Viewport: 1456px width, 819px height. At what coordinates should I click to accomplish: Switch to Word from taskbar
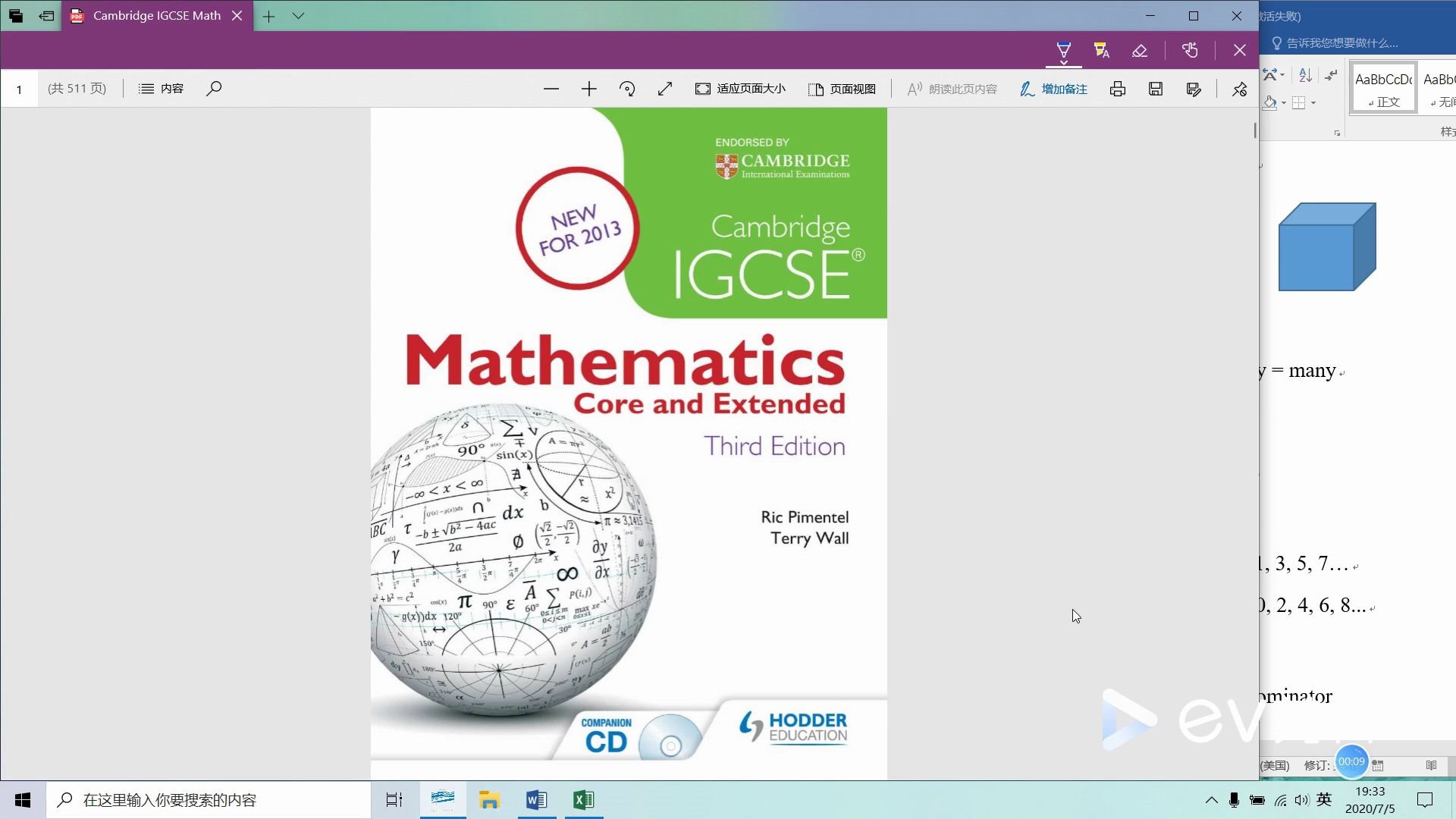click(x=537, y=800)
